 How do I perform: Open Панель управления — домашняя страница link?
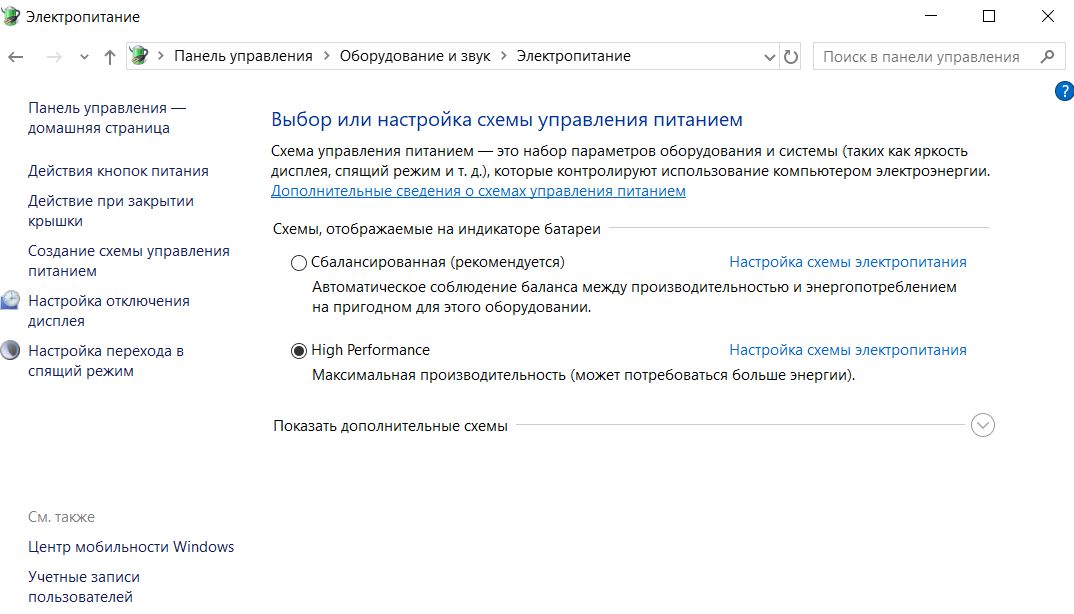pos(107,118)
